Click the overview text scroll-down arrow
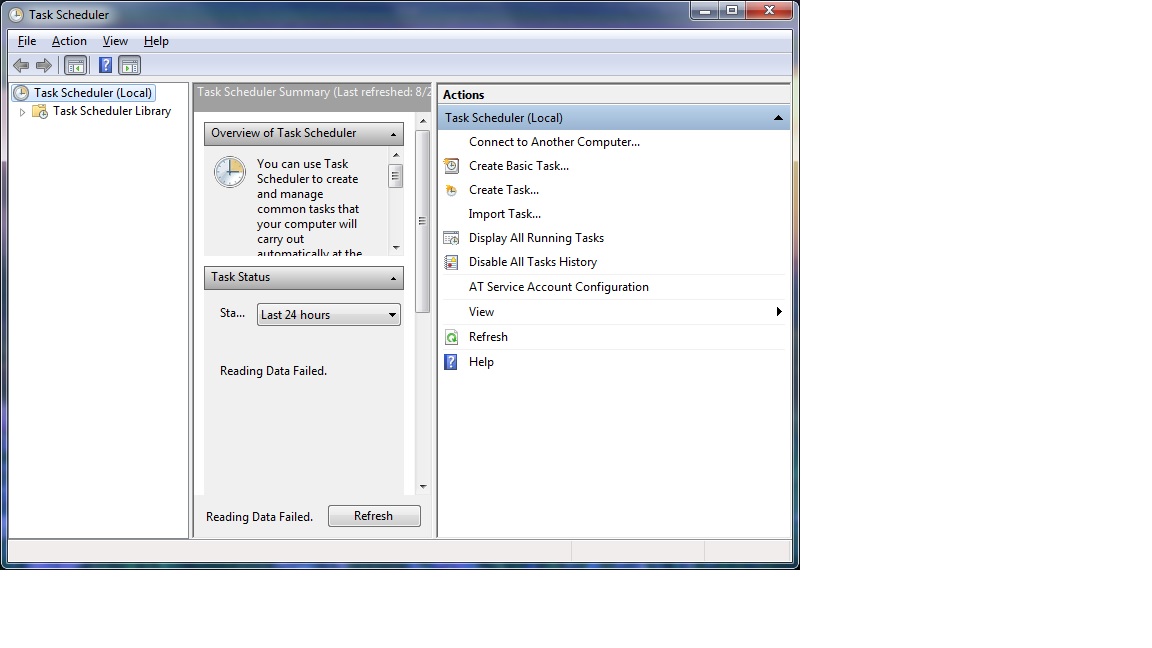The image size is (1152, 648). 396,248
